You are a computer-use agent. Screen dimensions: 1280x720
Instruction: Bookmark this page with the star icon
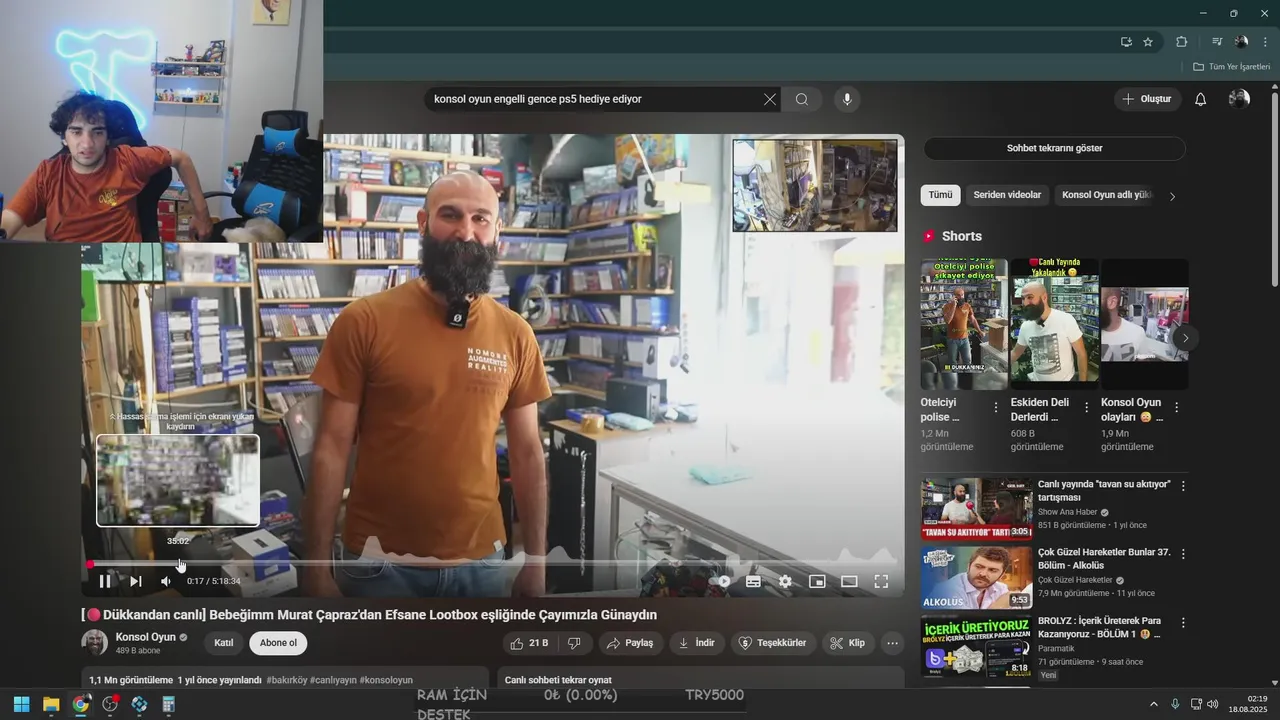tap(1148, 42)
